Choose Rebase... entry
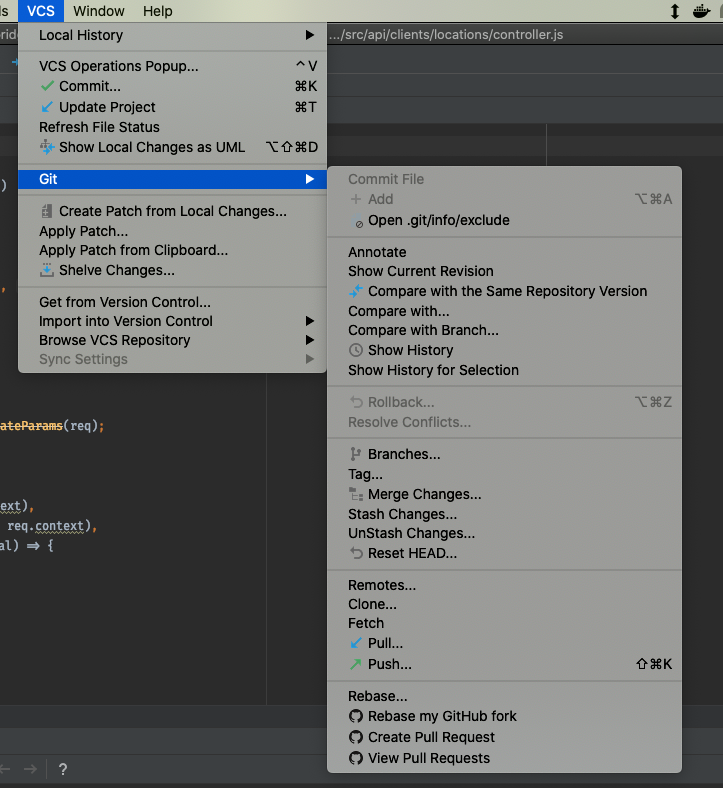This screenshot has height=788, width=723. (x=504, y=697)
